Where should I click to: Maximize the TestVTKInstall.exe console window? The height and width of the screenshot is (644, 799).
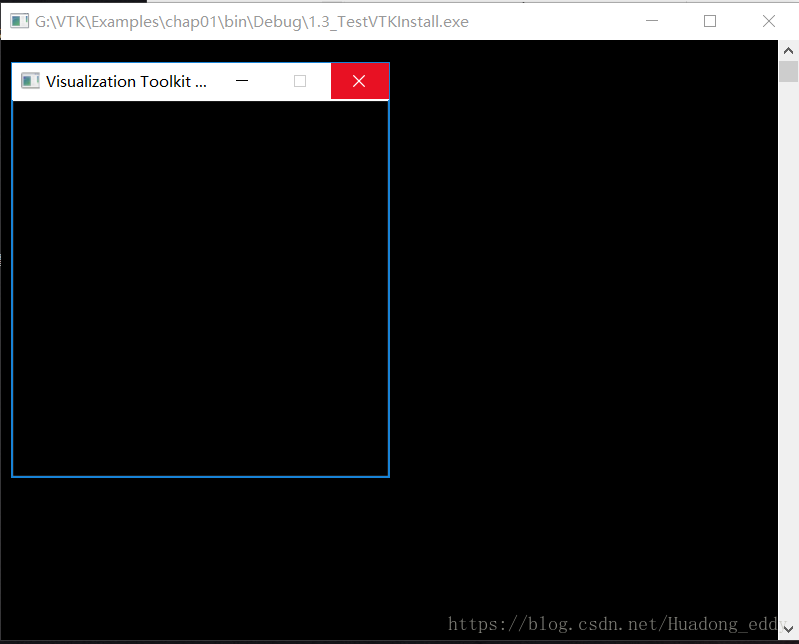tap(710, 21)
